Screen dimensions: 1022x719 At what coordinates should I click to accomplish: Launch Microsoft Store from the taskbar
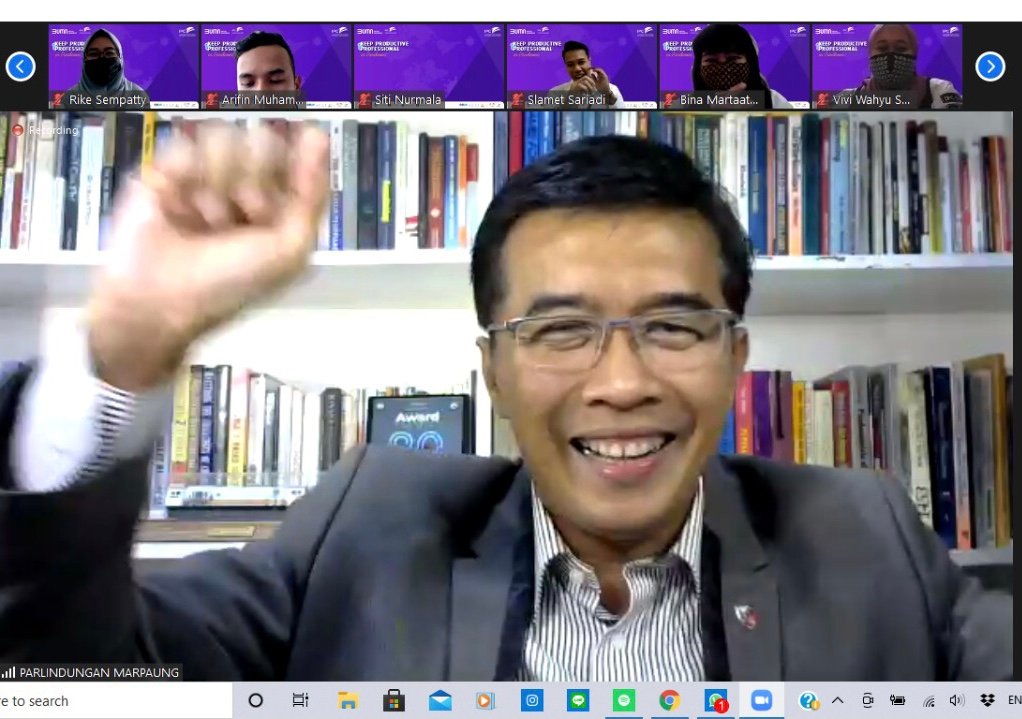[393, 701]
